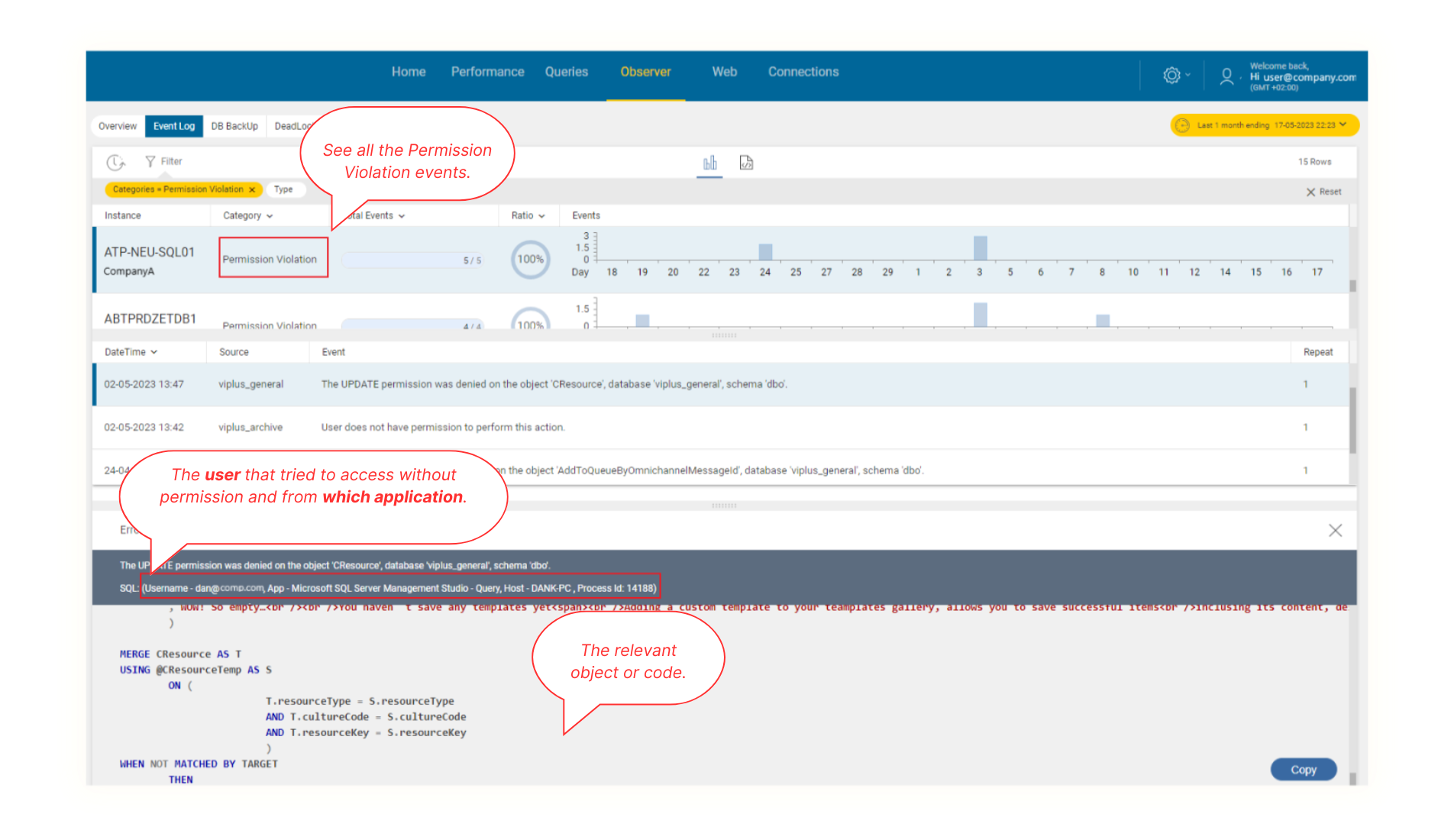Click the event log table scrollbar
1451x840 pixels.
click(x=1352, y=420)
